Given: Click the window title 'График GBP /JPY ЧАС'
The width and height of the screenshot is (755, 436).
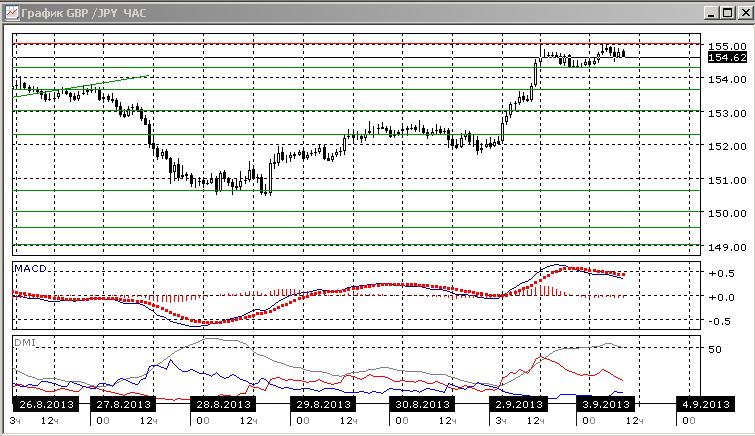Looking at the screenshot, I should (x=84, y=13).
